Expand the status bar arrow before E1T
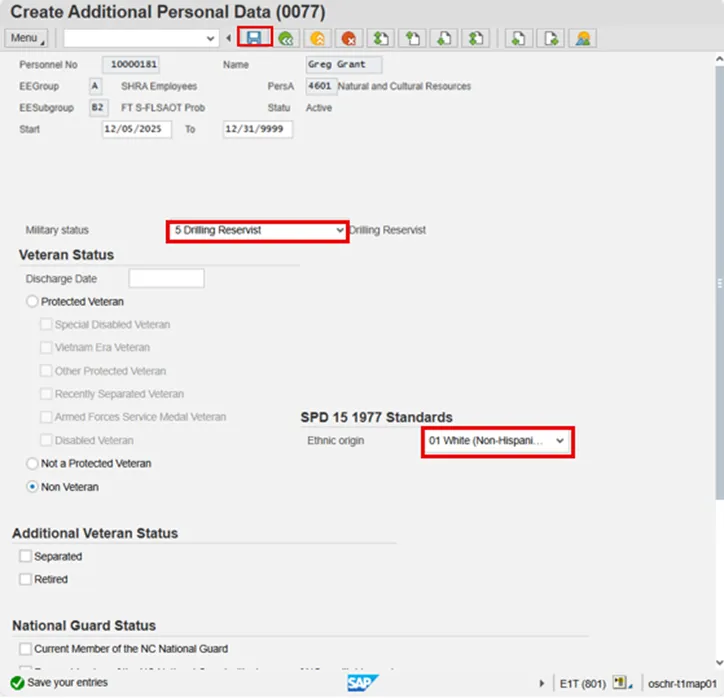Image resolution: width=724 pixels, height=698 pixels. [x=542, y=683]
